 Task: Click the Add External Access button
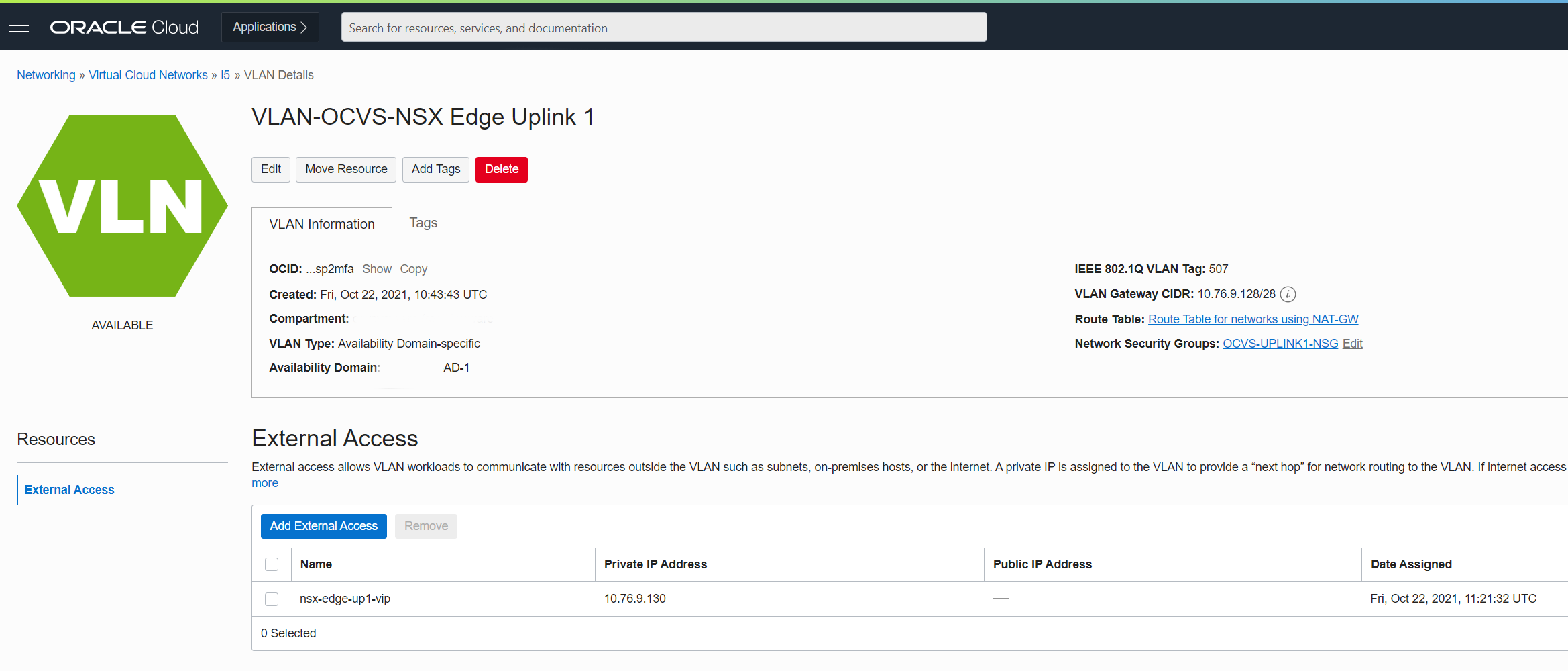[x=323, y=526]
